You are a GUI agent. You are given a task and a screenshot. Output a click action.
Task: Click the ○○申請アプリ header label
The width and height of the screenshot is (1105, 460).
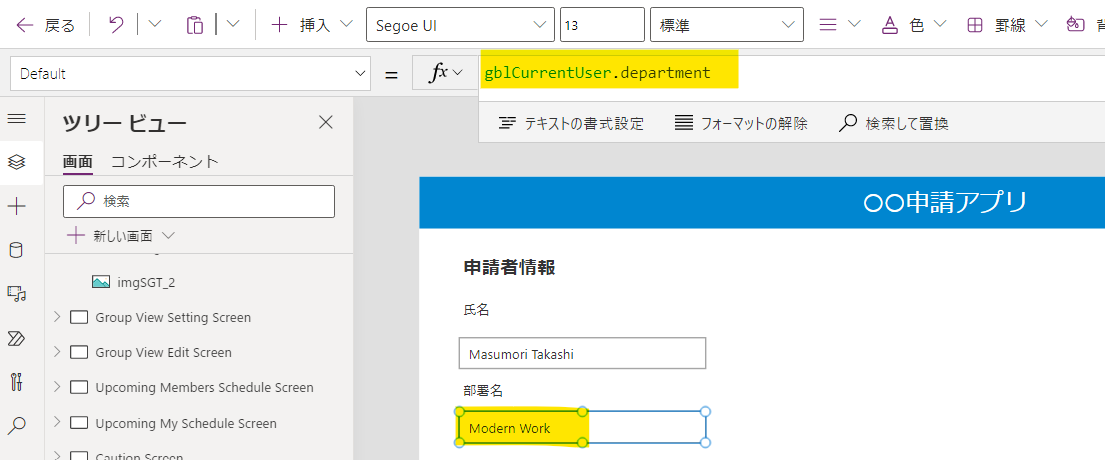pyautogui.click(x=945, y=203)
